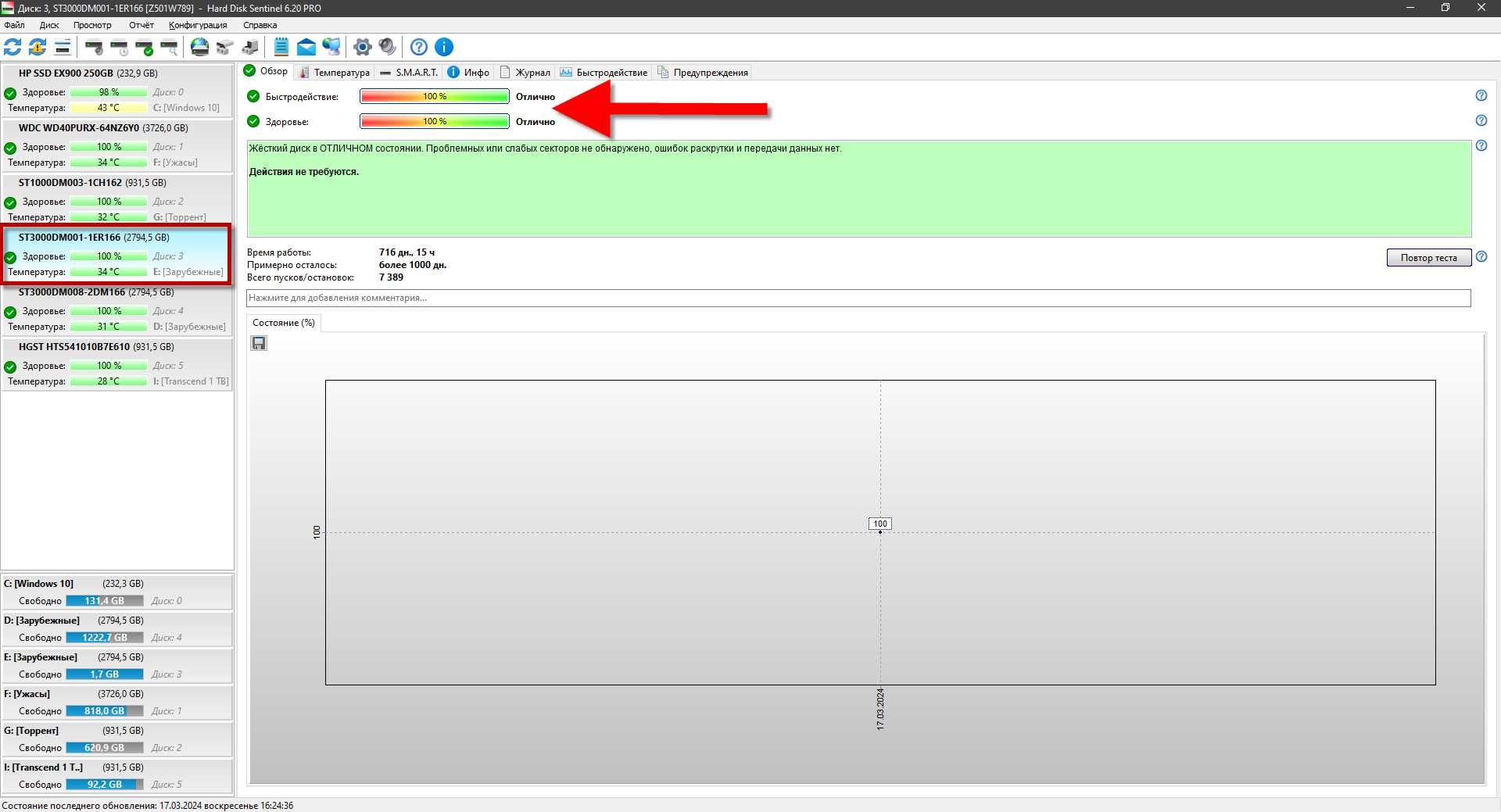This screenshot has height=812, width=1501.
Task: Switch to the S.M.A.R.T. tab
Action: [x=409, y=73]
